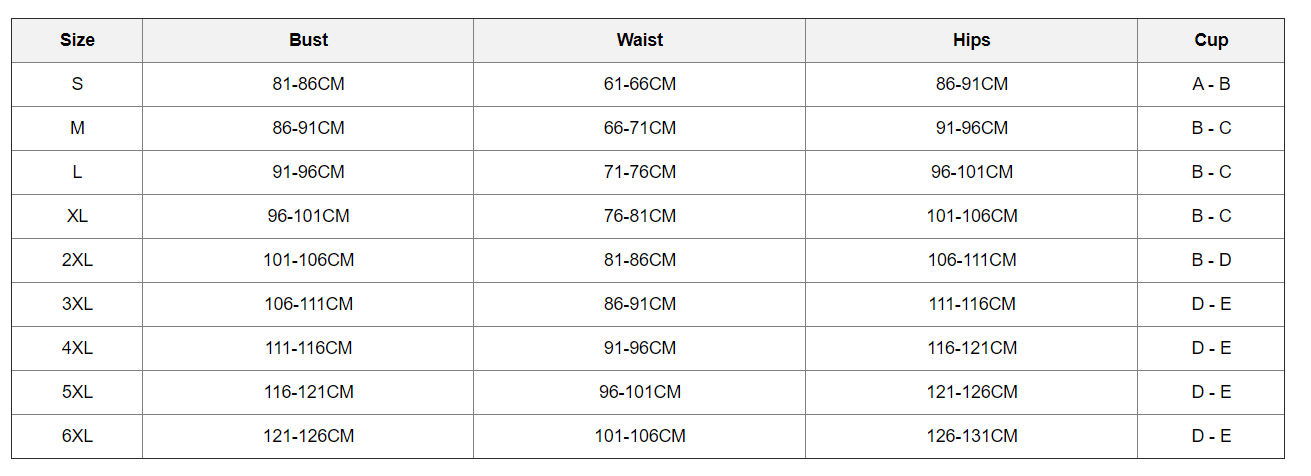
Task: Click the hips cell reading 126-131CM
Action: [971, 436]
